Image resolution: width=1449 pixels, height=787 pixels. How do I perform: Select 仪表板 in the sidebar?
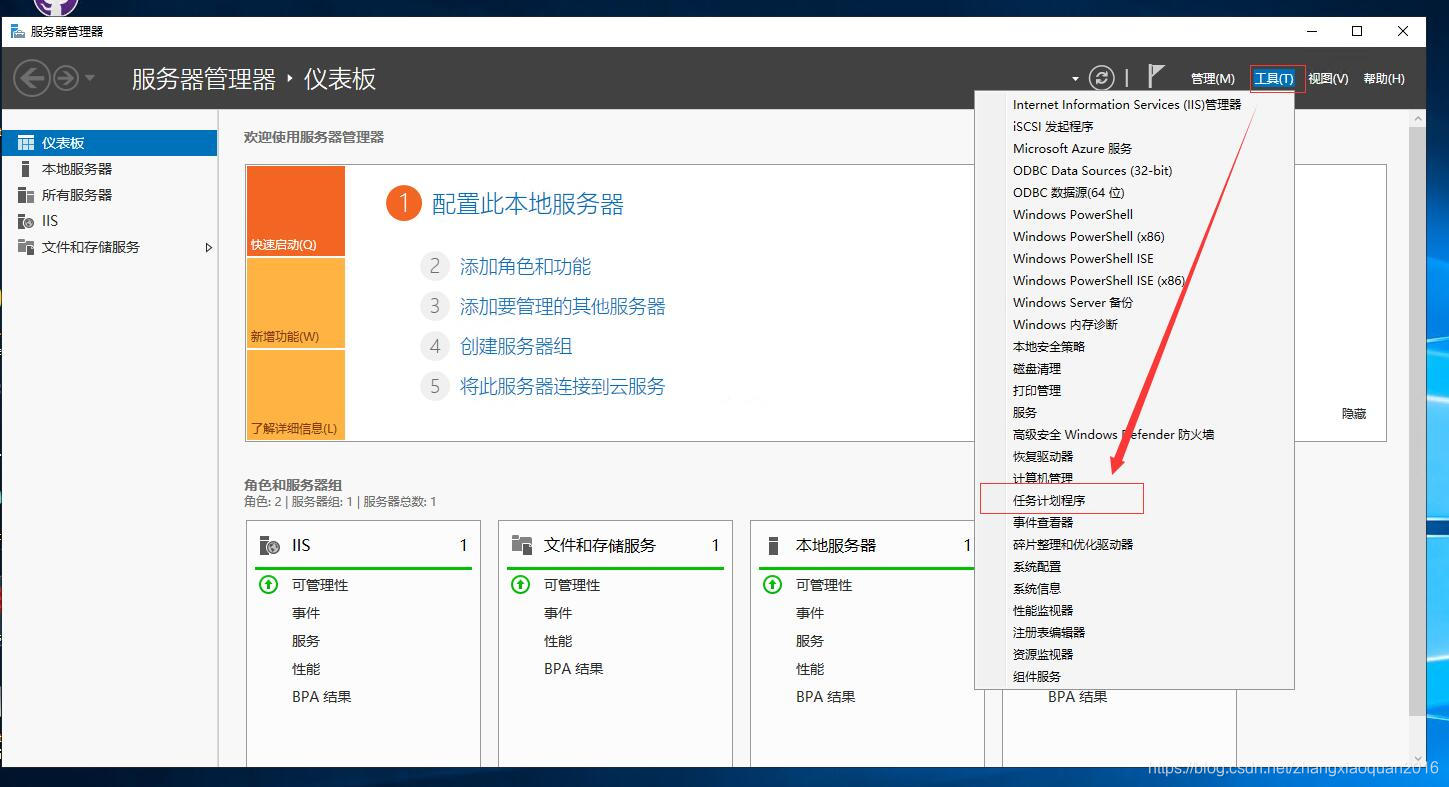pos(109,143)
